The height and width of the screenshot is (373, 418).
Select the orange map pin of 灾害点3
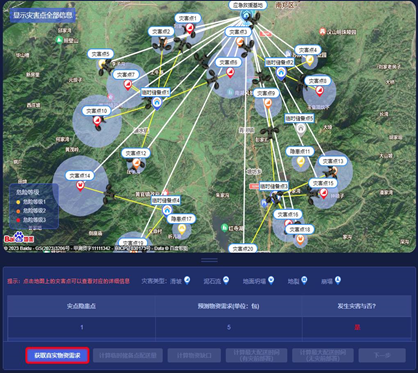click(x=240, y=42)
